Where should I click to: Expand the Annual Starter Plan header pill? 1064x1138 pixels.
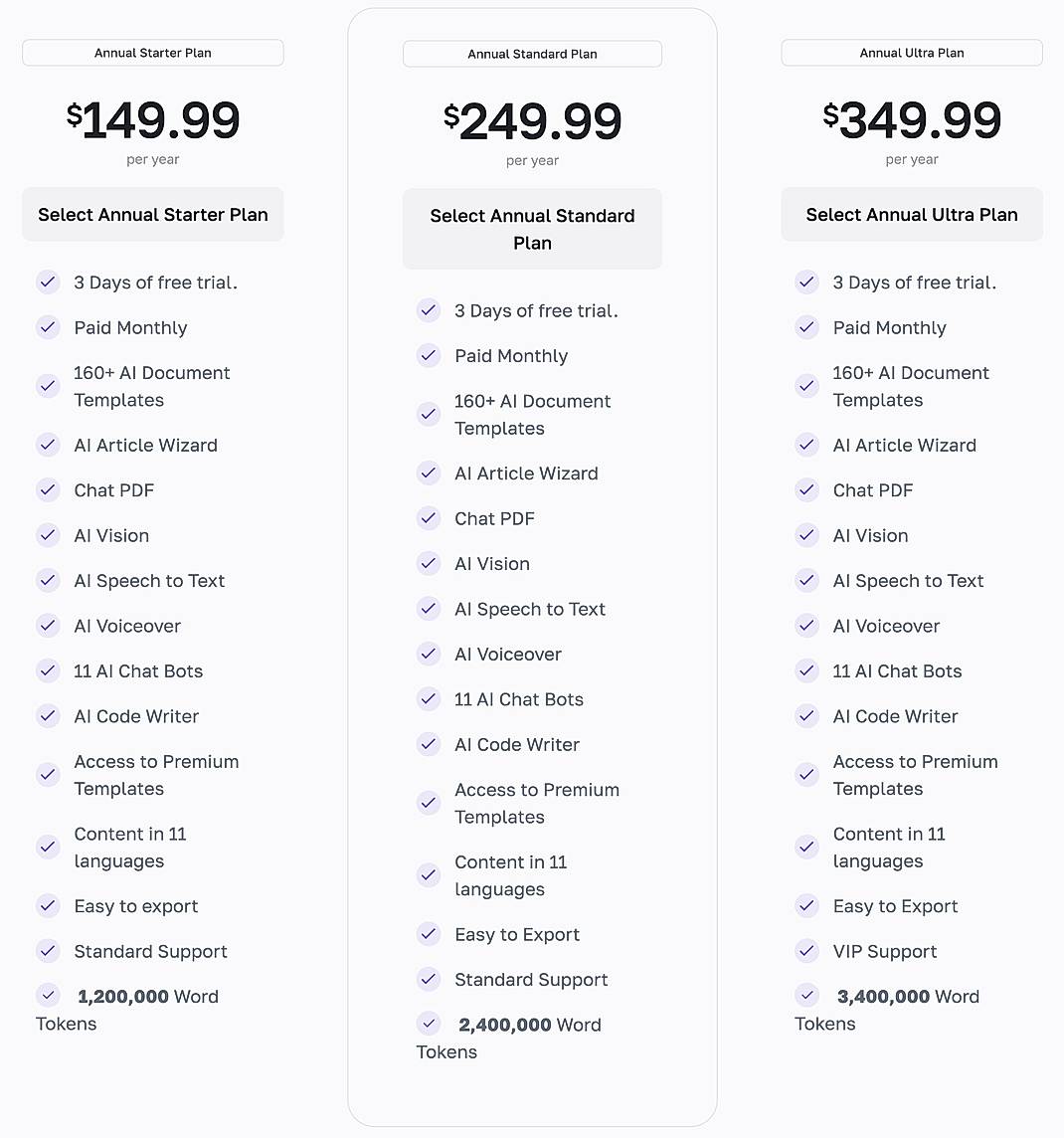tap(152, 53)
